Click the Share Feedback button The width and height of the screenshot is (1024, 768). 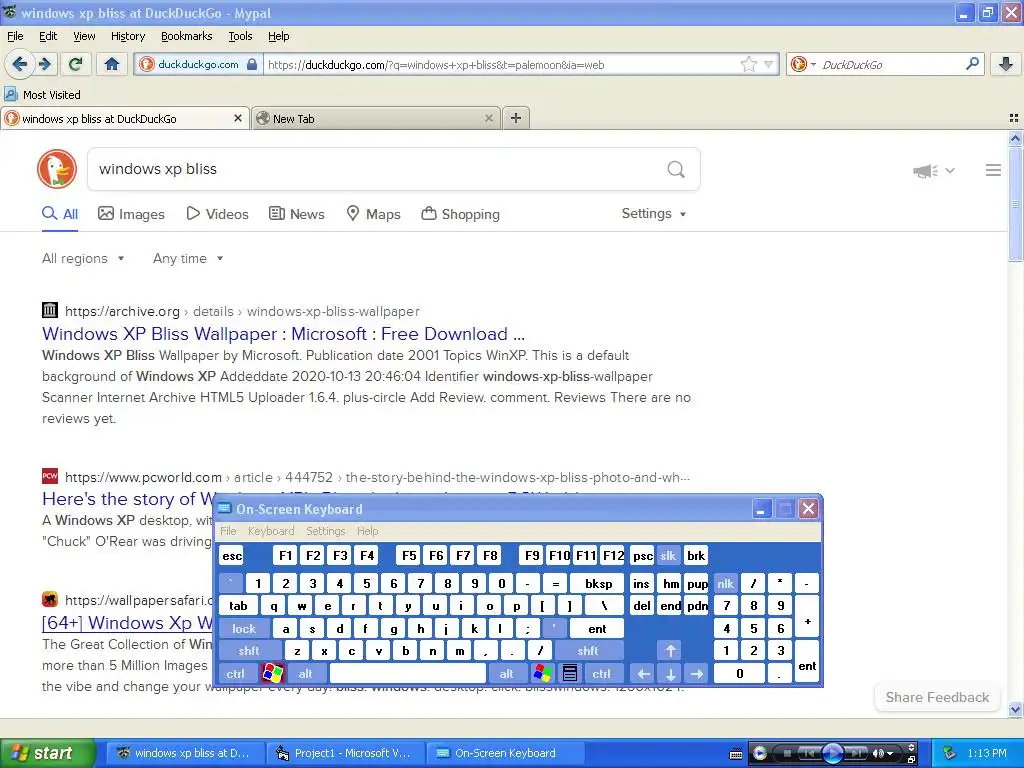937,697
